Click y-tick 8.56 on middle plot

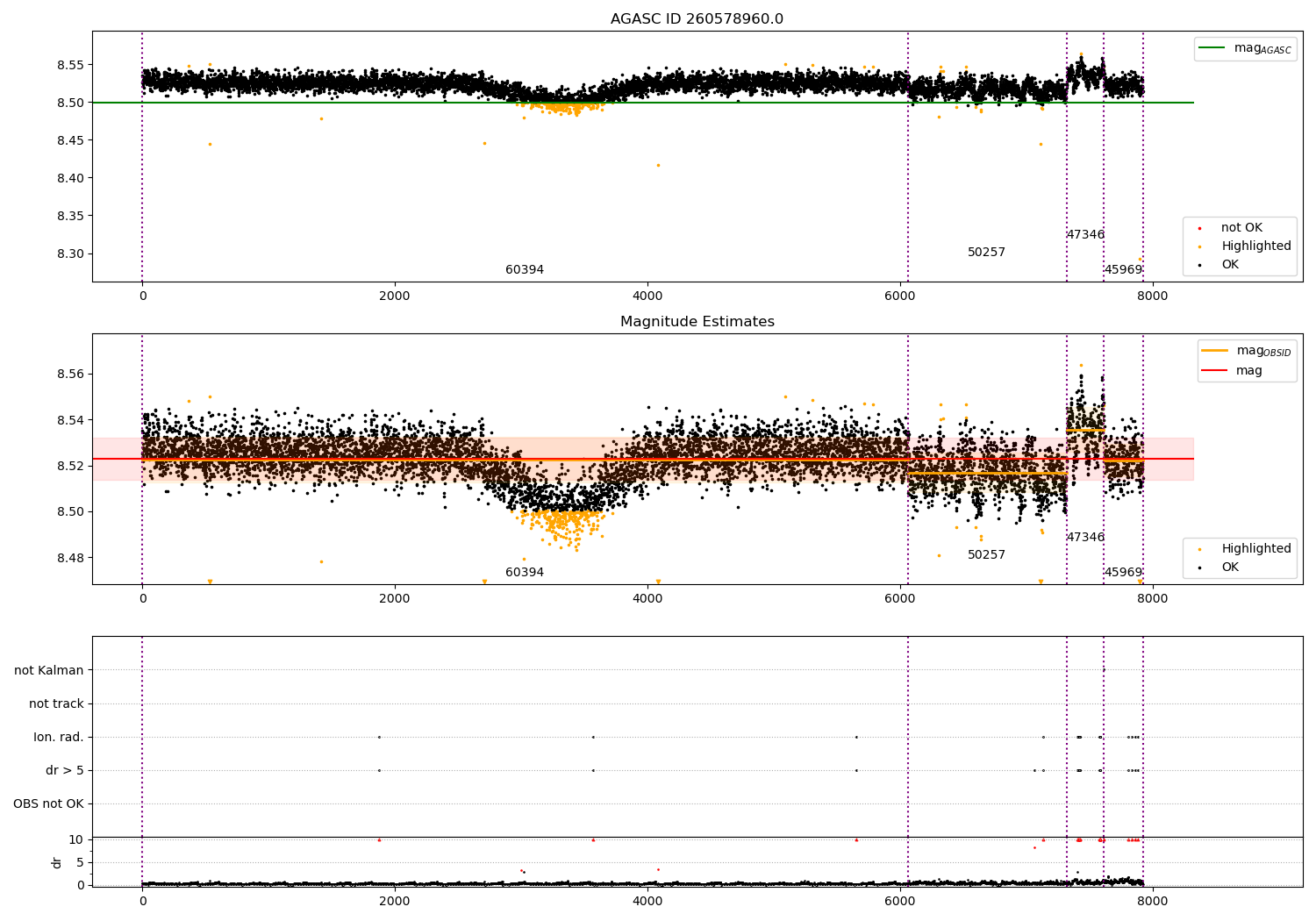coord(69,375)
